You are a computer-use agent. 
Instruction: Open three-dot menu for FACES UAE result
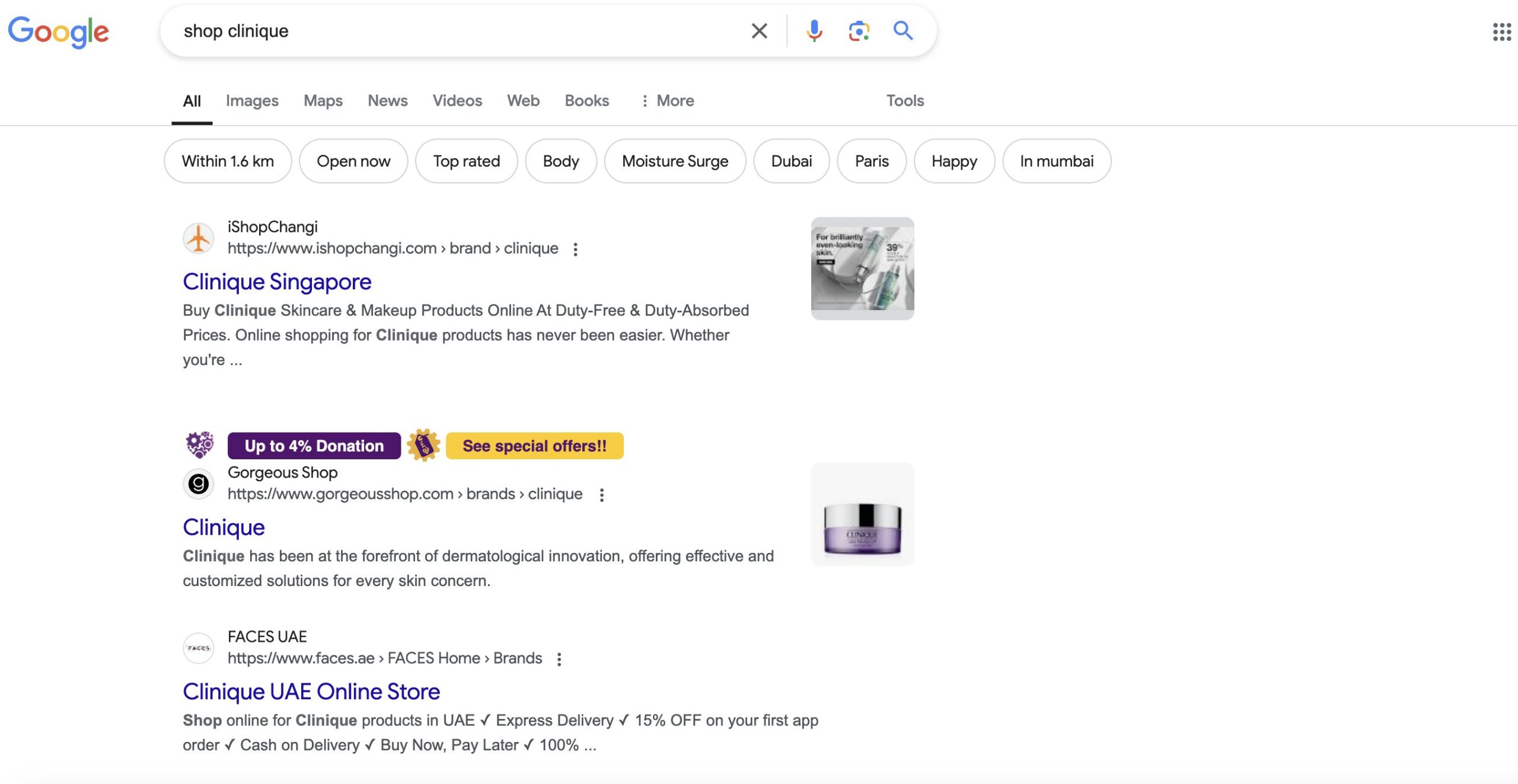tap(559, 659)
